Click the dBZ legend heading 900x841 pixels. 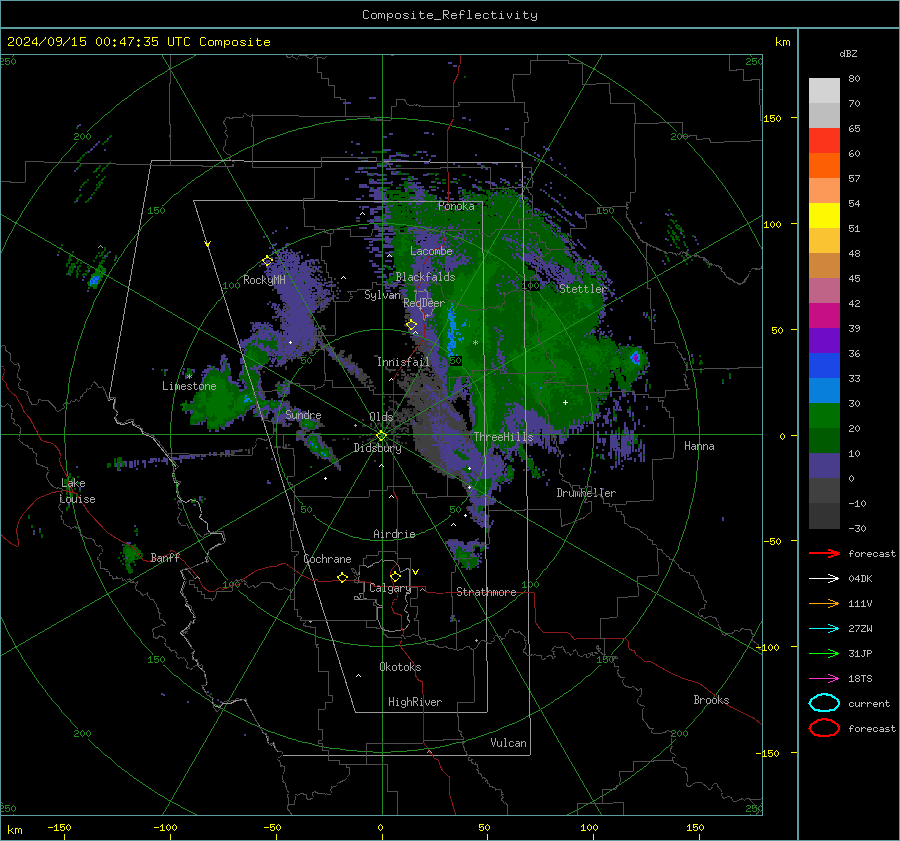click(848, 53)
